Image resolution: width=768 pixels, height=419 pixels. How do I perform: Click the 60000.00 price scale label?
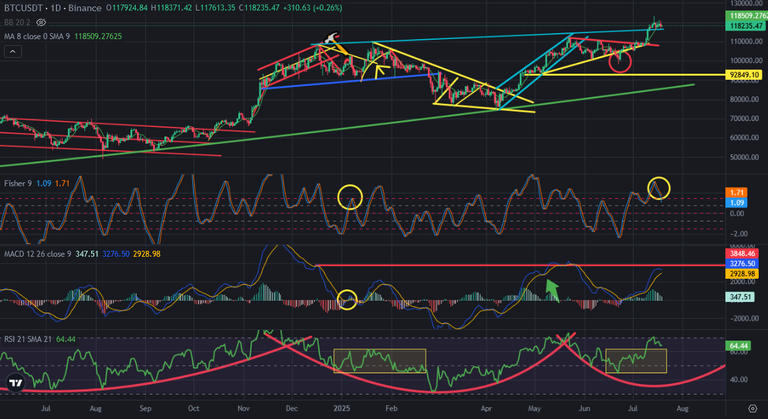[746, 138]
